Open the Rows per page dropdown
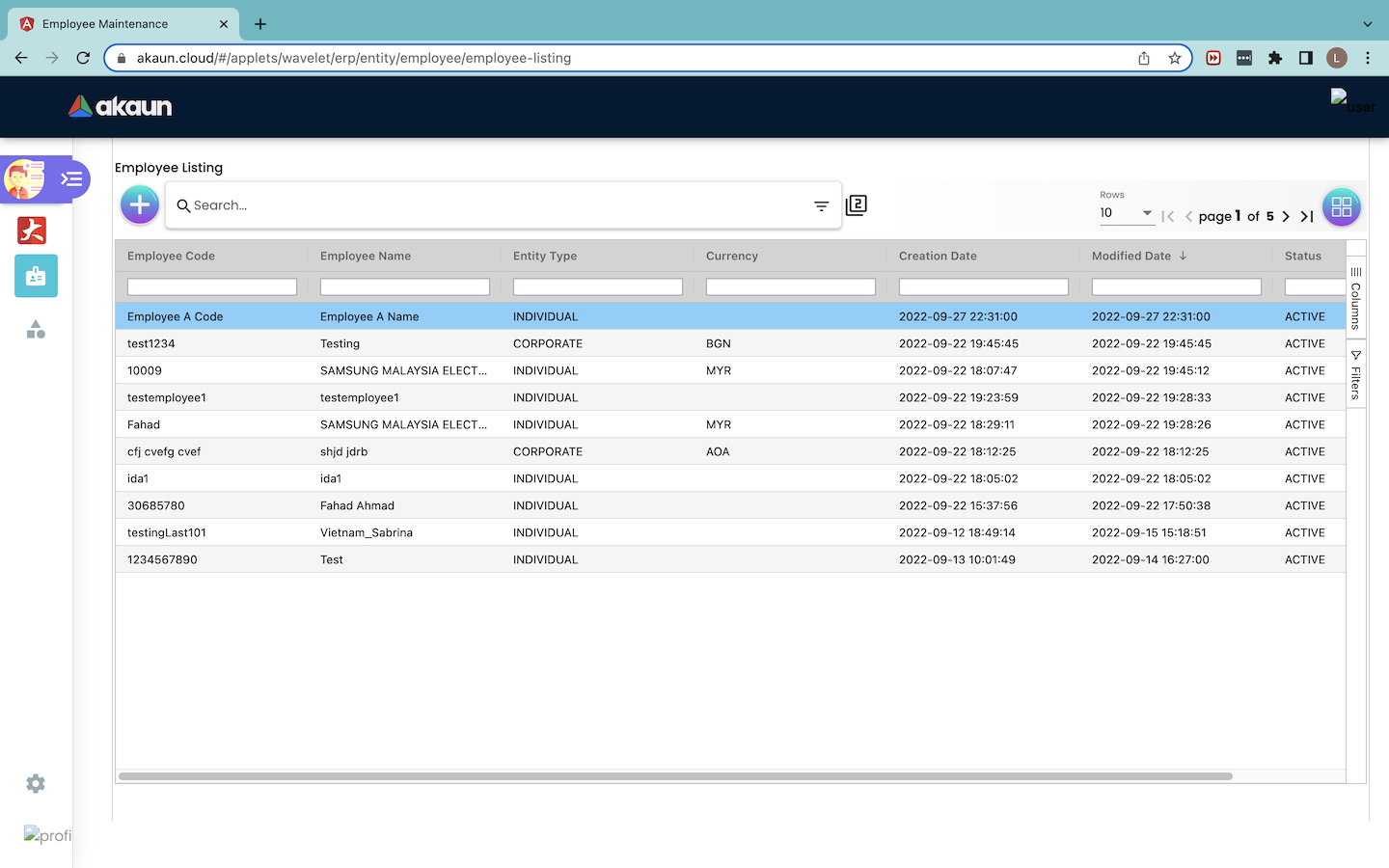1389x868 pixels. tap(1126, 213)
